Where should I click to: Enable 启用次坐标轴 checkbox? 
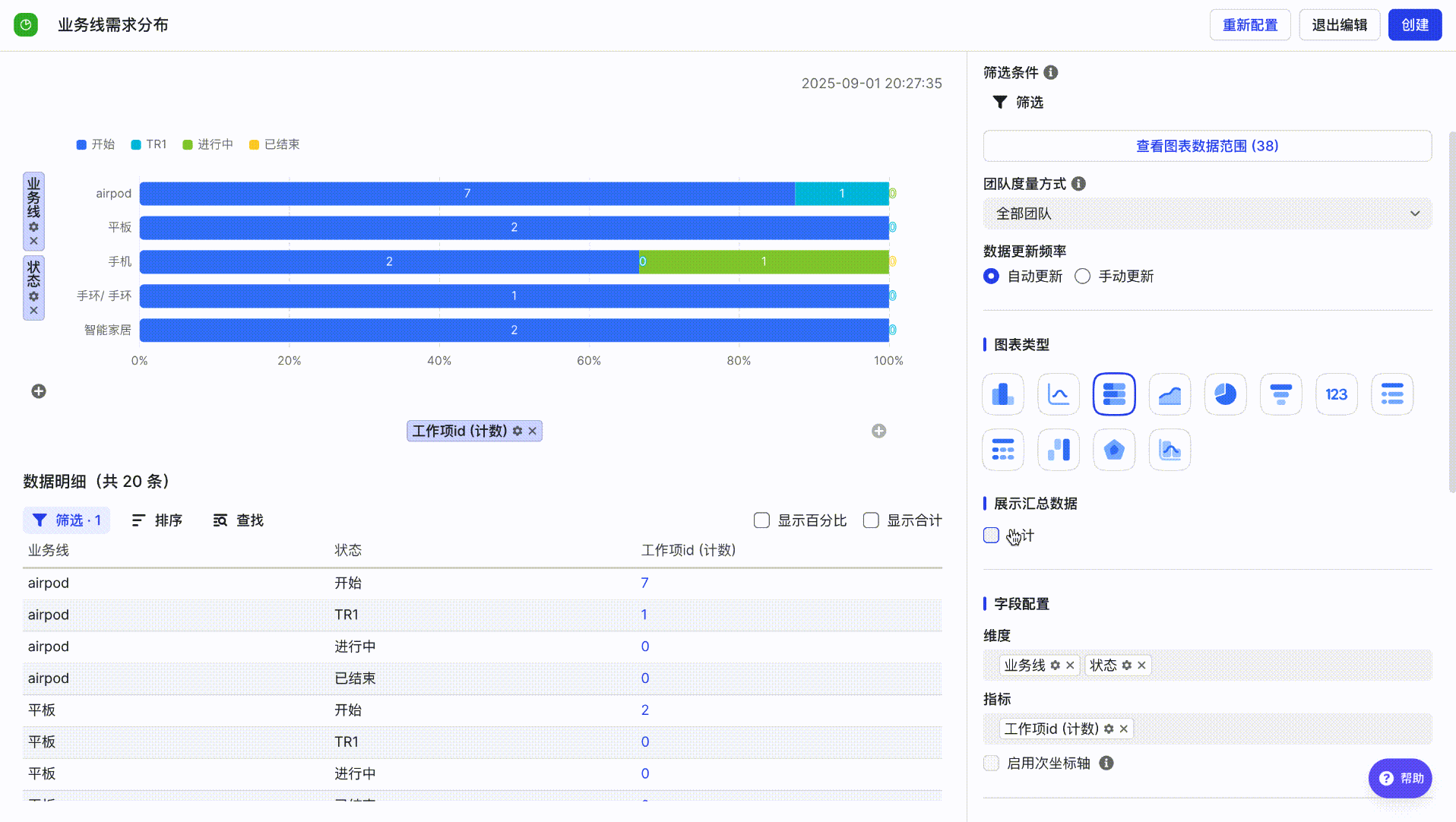point(991,764)
